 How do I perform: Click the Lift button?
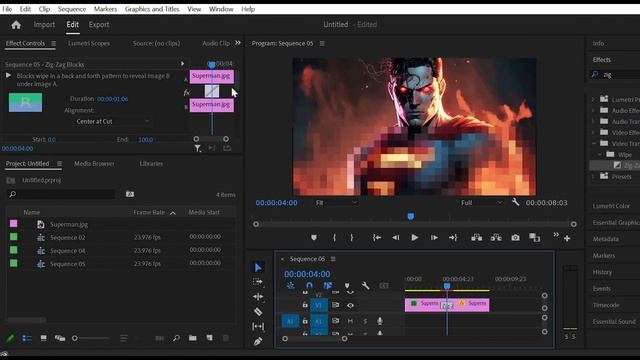pos(476,238)
